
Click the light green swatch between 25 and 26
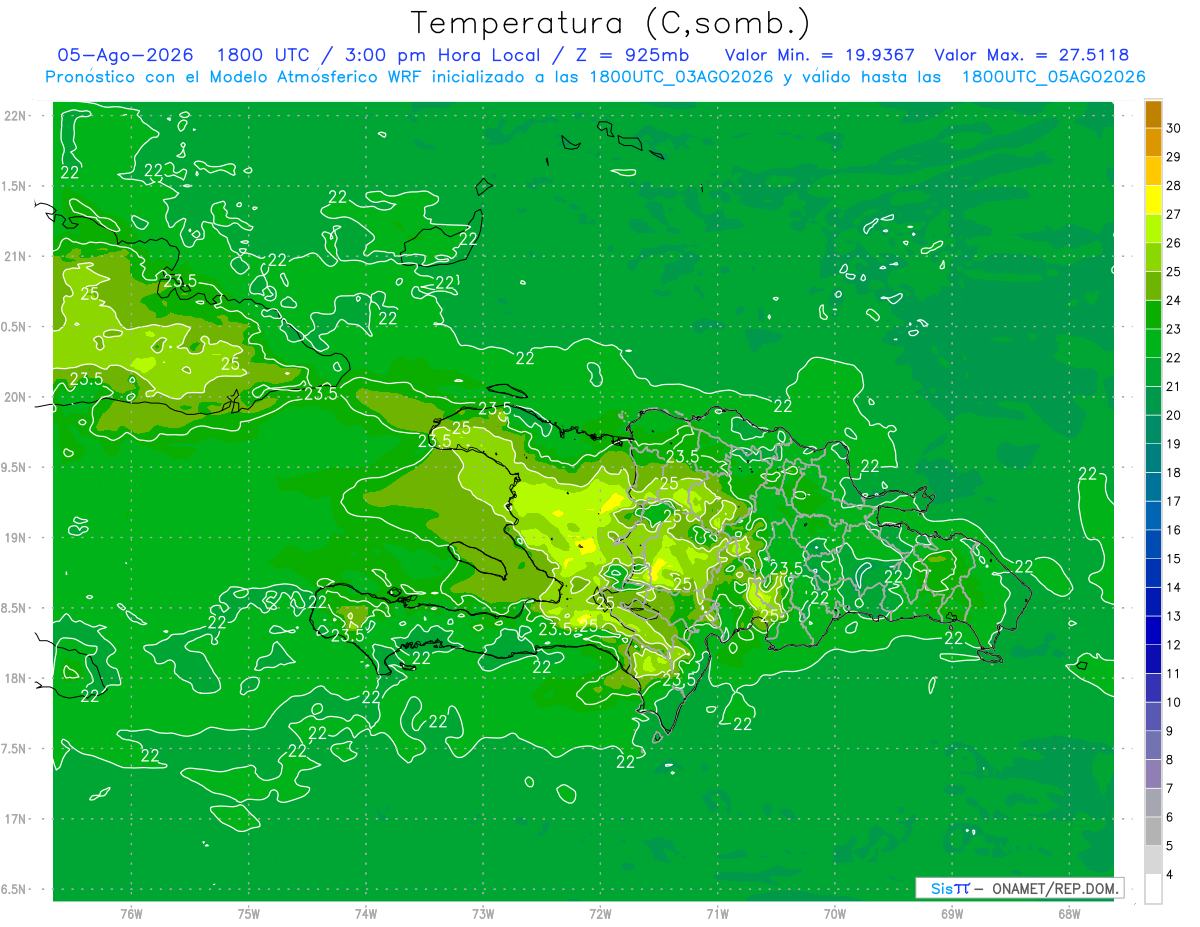click(1153, 258)
